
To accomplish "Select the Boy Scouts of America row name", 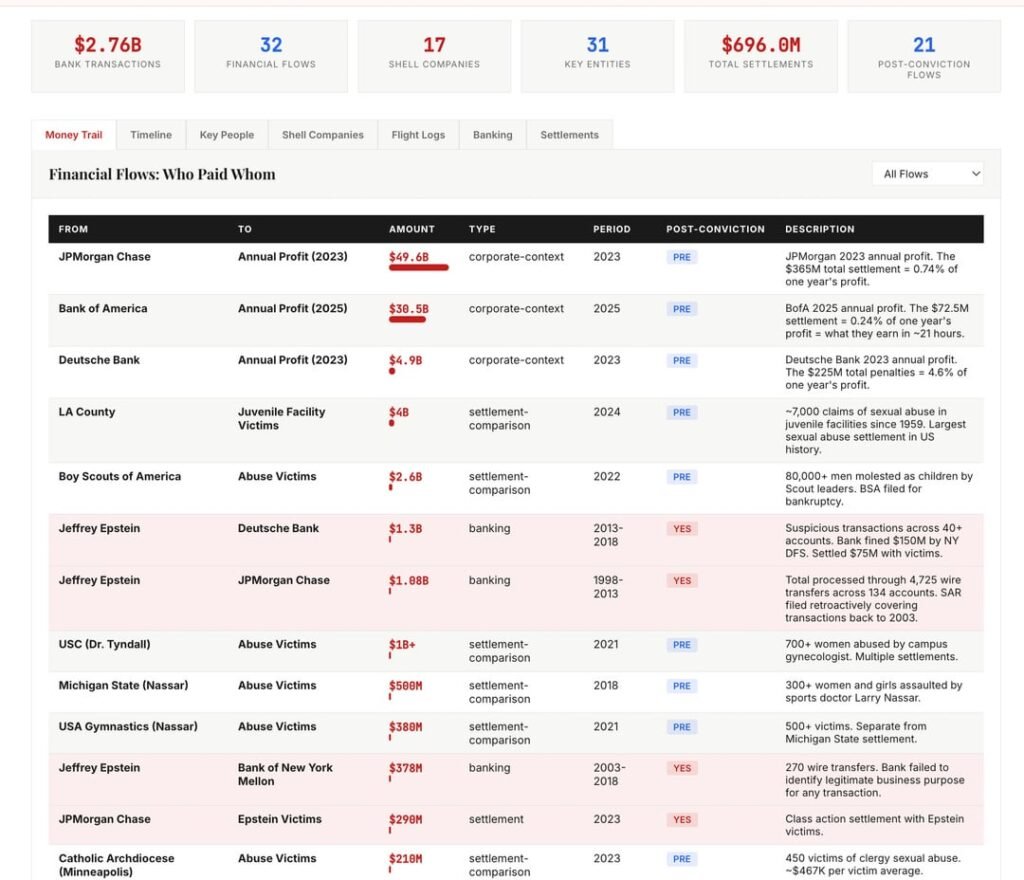I will coord(120,477).
